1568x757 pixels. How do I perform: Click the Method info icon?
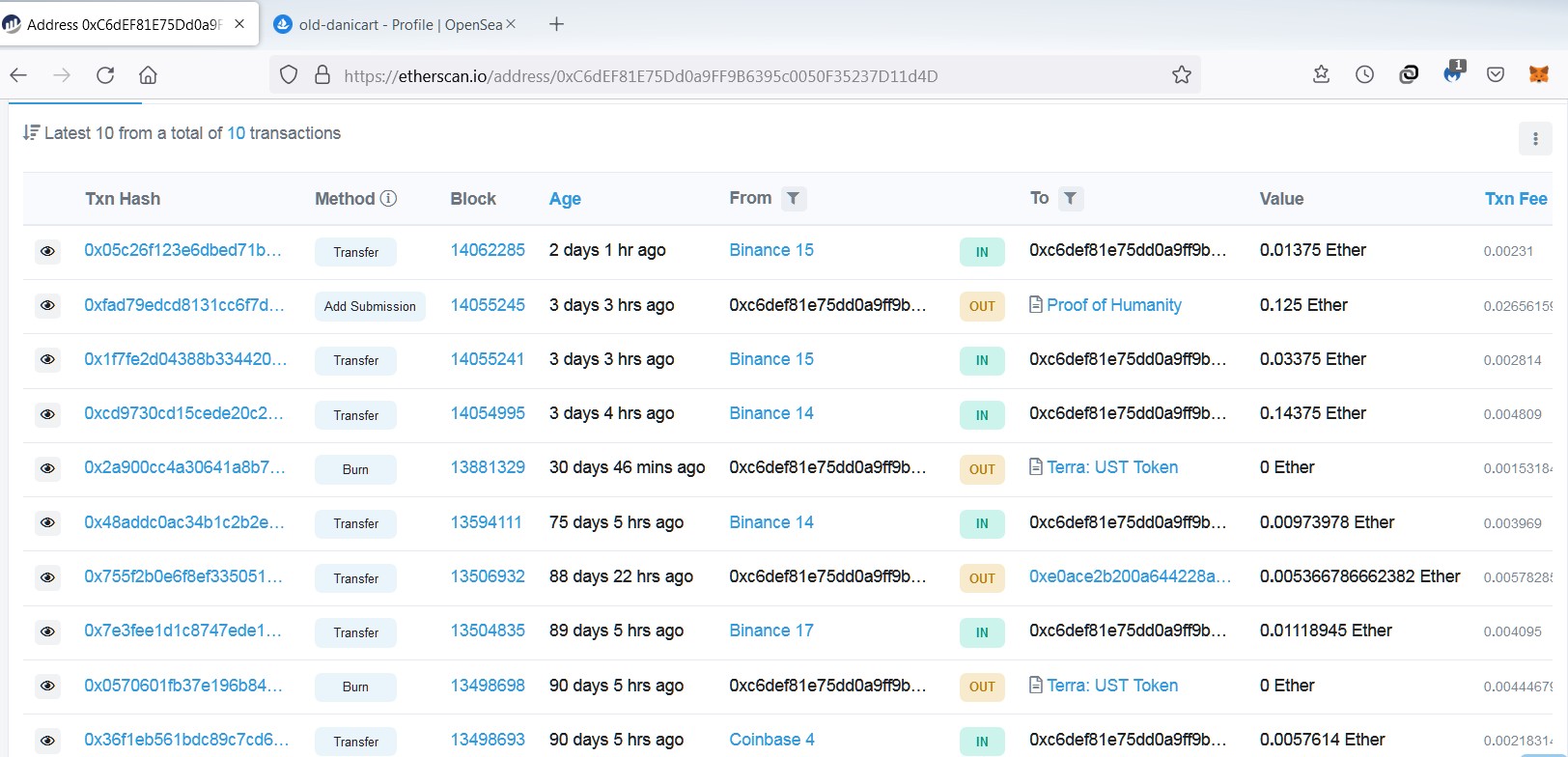[x=388, y=198]
